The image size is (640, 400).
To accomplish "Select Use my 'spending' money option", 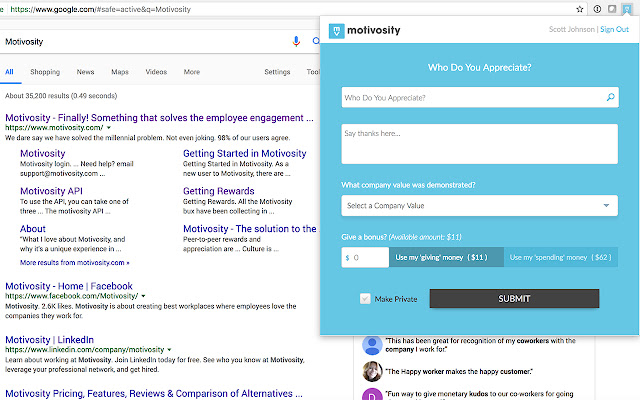I will [561, 257].
